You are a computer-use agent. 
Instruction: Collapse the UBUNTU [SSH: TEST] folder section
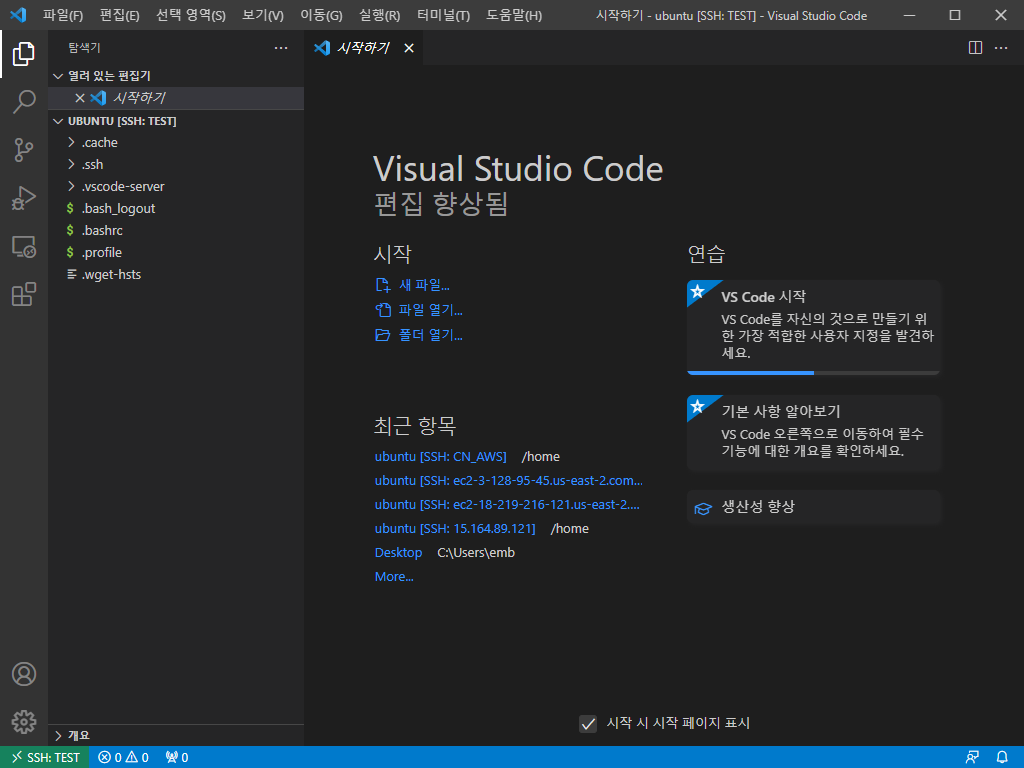point(58,121)
